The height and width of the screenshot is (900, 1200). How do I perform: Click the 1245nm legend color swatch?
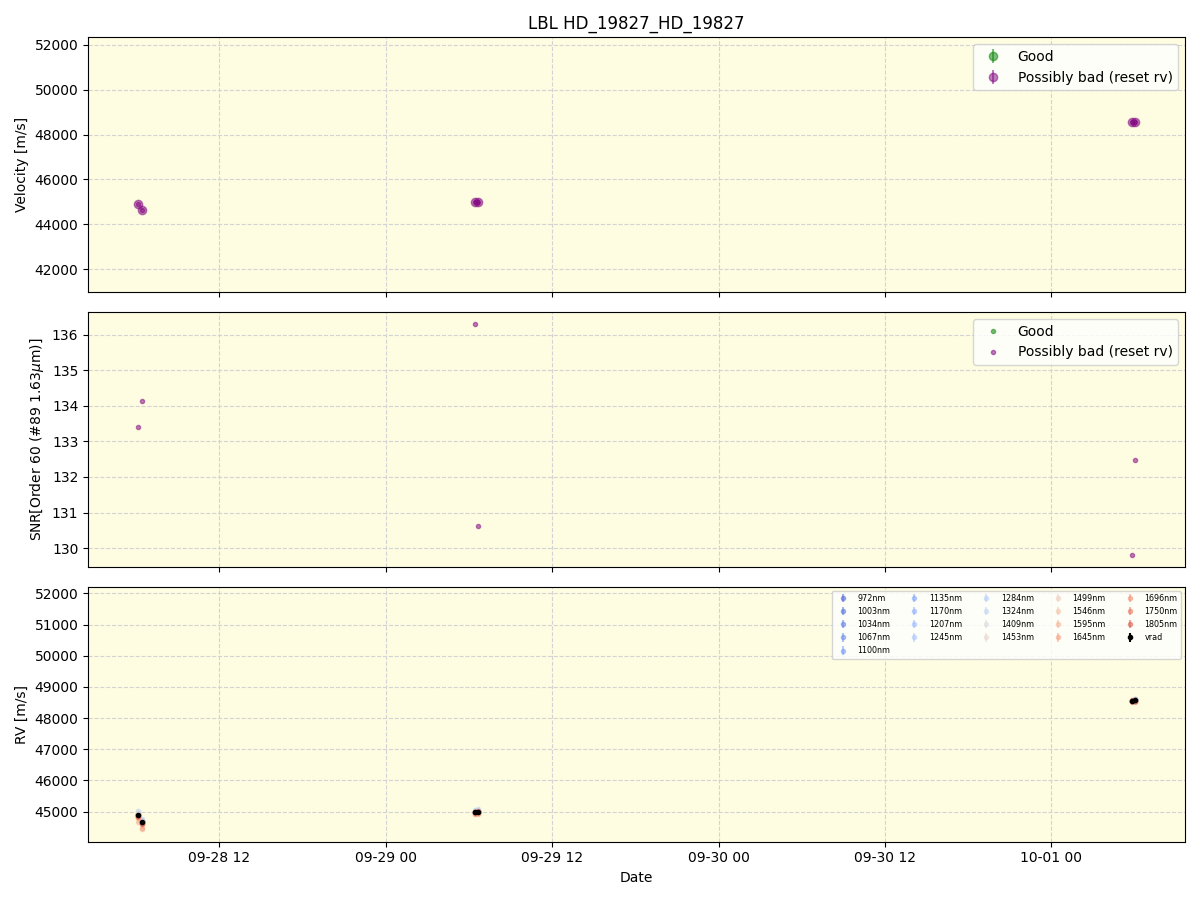pos(914,637)
